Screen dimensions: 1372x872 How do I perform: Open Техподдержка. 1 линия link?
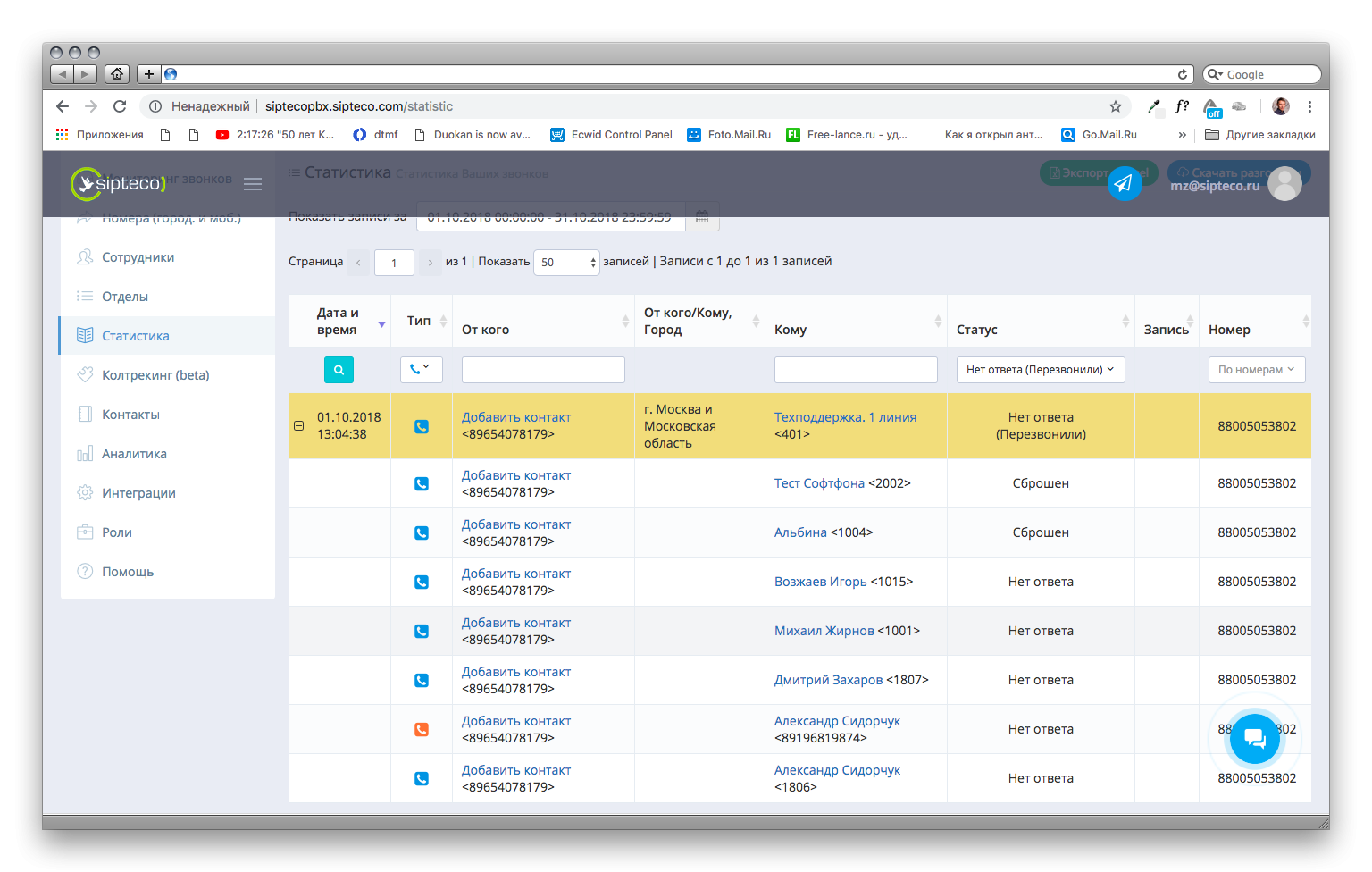tap(845, 417)
